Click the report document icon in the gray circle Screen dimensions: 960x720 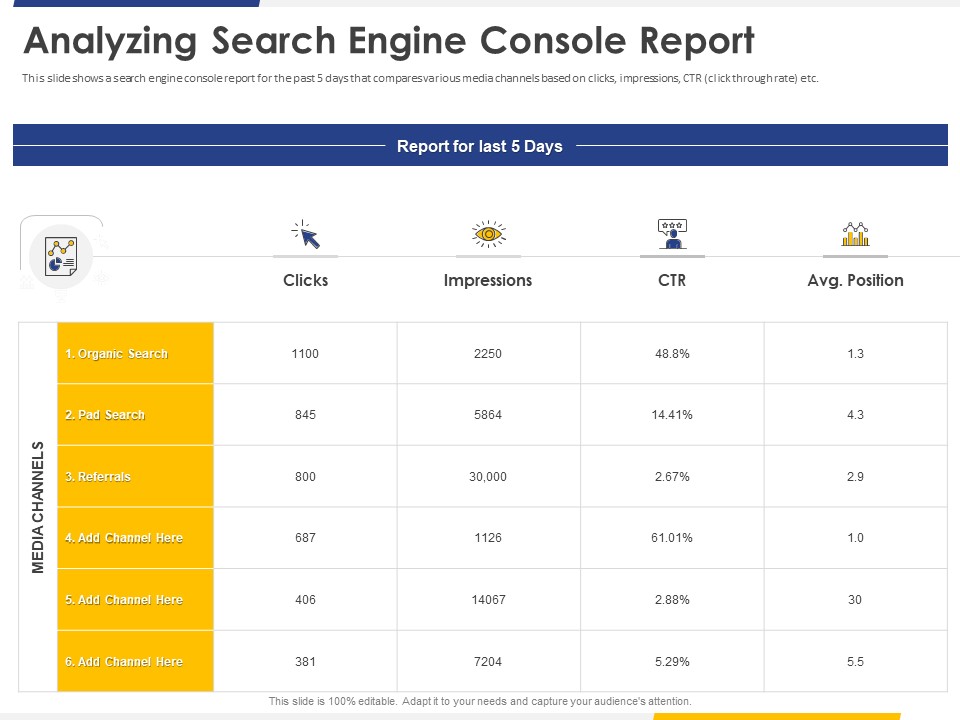point(61,256)
